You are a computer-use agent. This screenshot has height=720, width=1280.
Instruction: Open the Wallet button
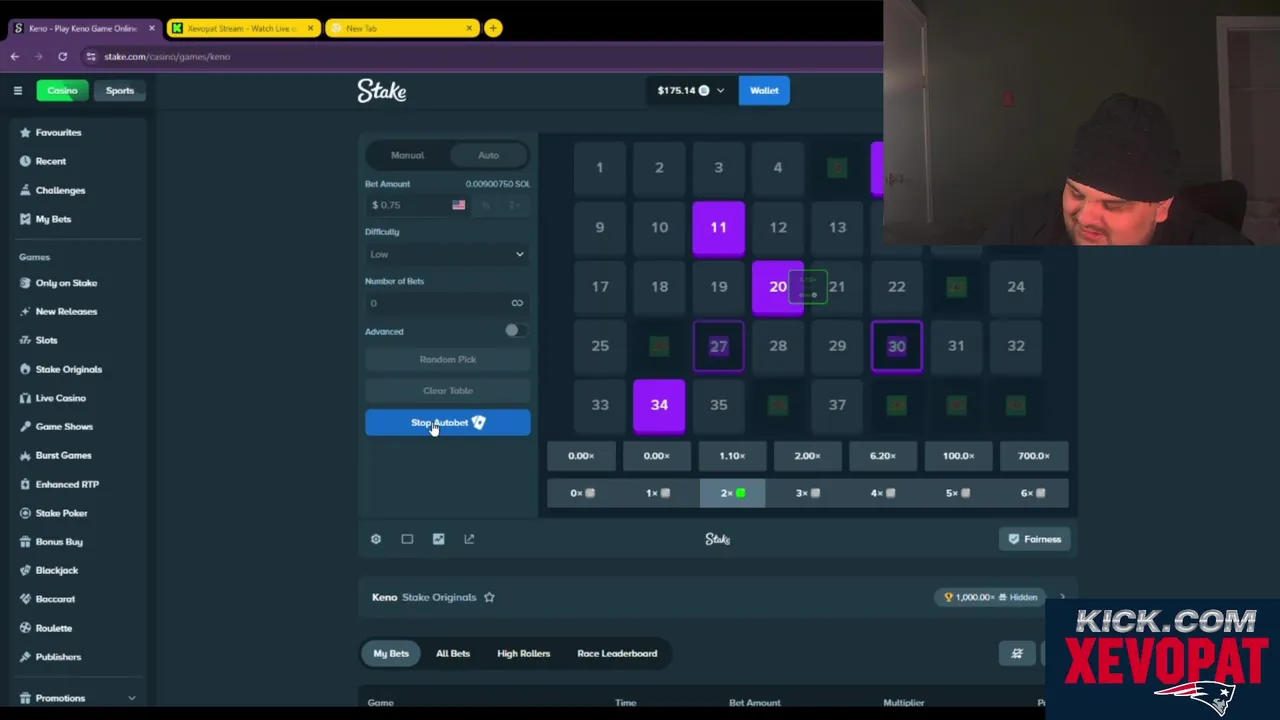click(x=764, y=90)
